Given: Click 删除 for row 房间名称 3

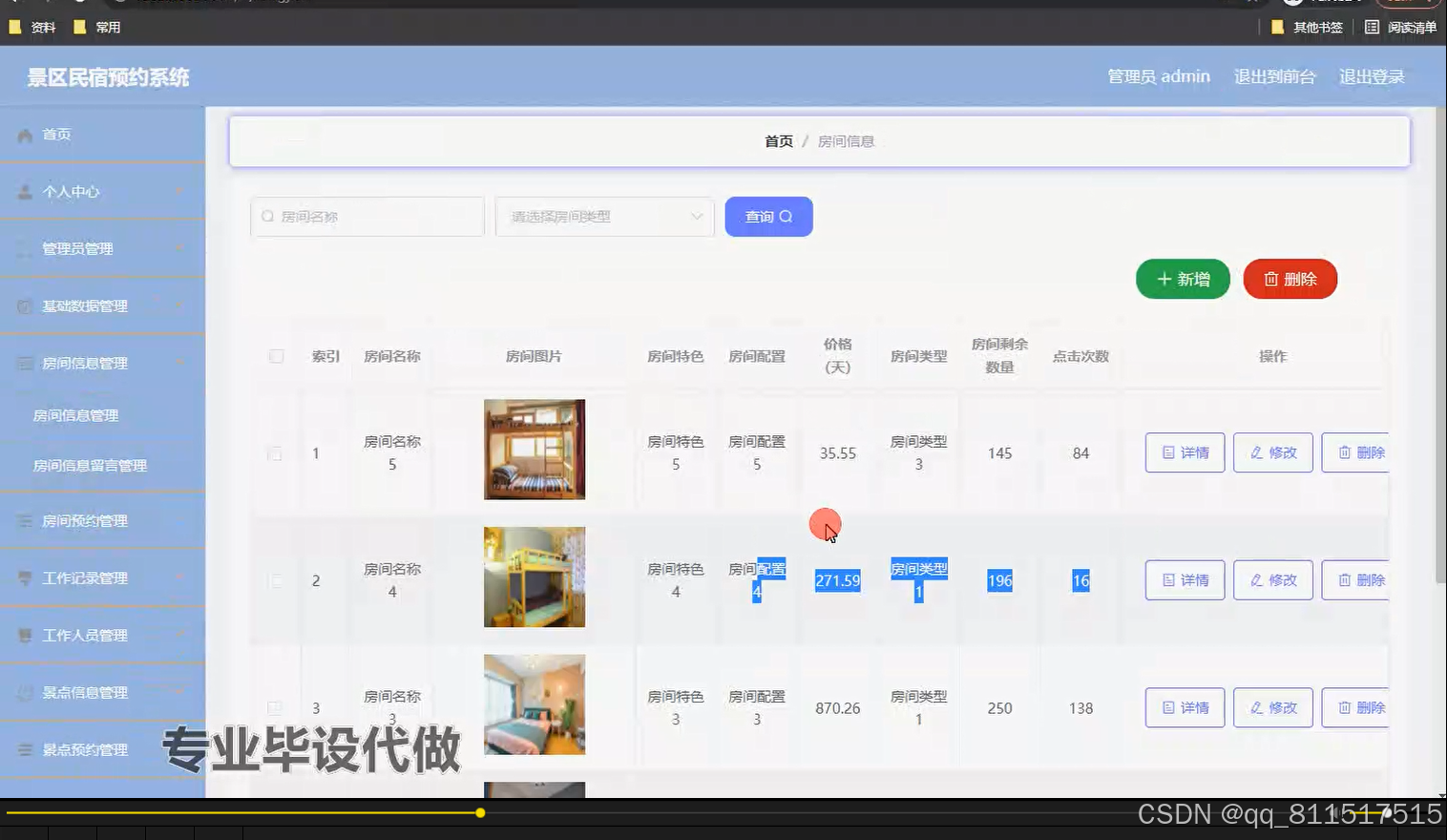Looking at the screenshot, I should pyautogui.click(x=1355, y=707).
